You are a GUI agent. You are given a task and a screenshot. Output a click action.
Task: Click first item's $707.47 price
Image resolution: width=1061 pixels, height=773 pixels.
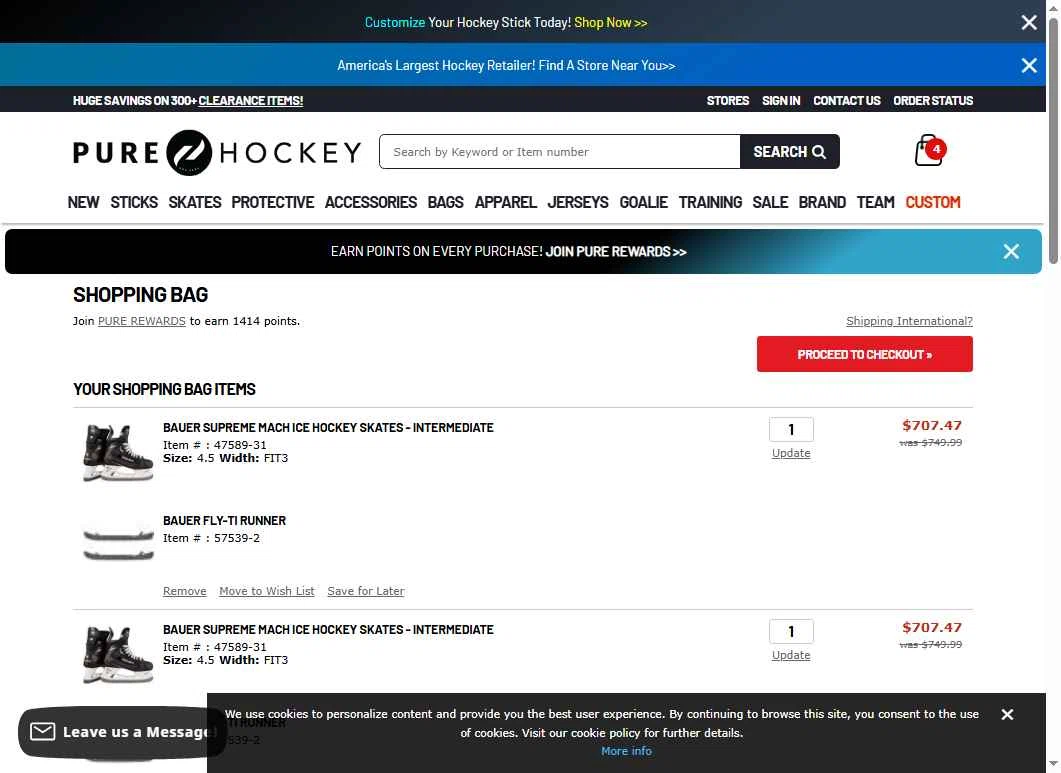click(932, 425)
